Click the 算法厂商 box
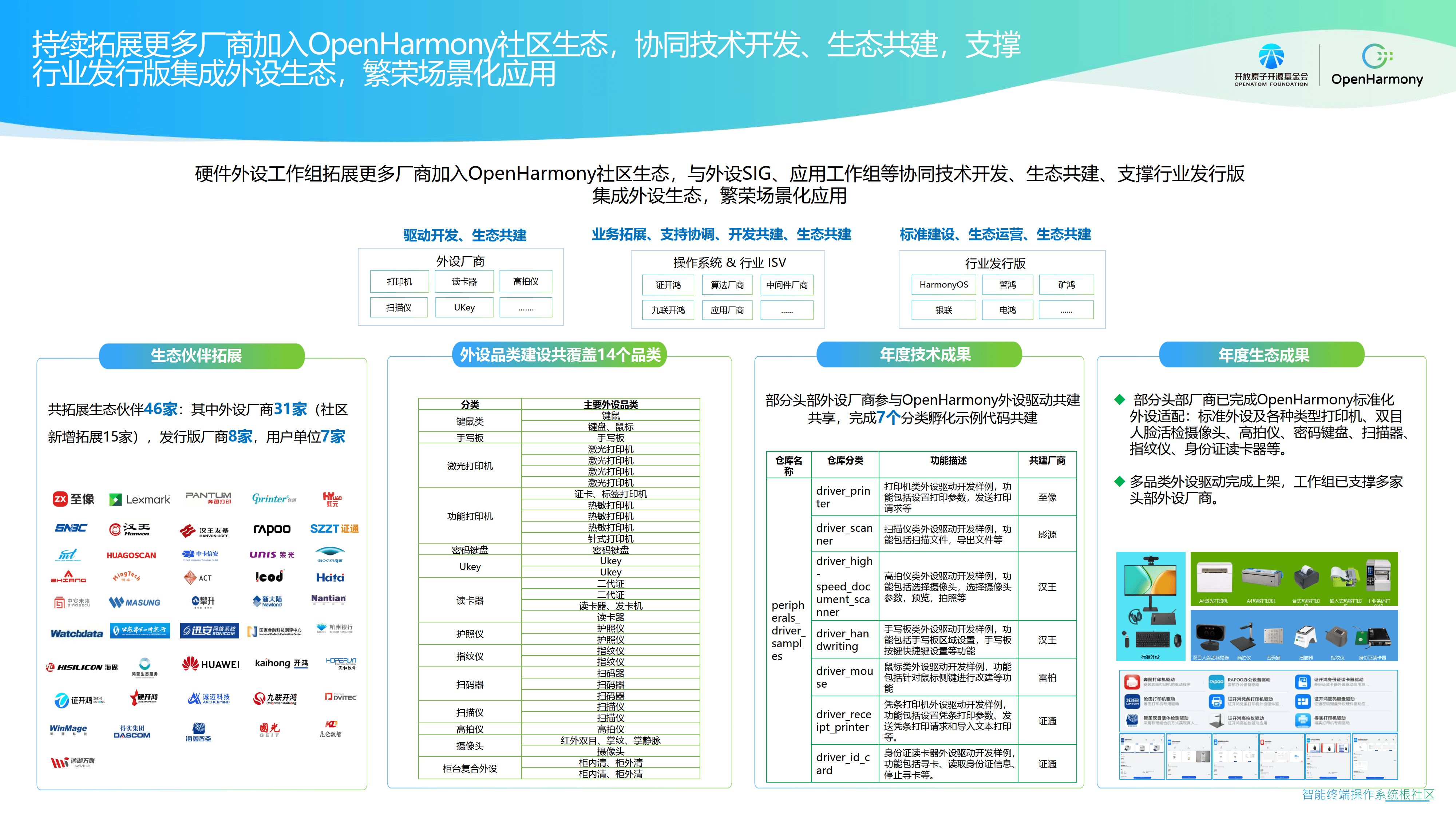This screenshot has width=1456, height=819. tap(727, 285)
